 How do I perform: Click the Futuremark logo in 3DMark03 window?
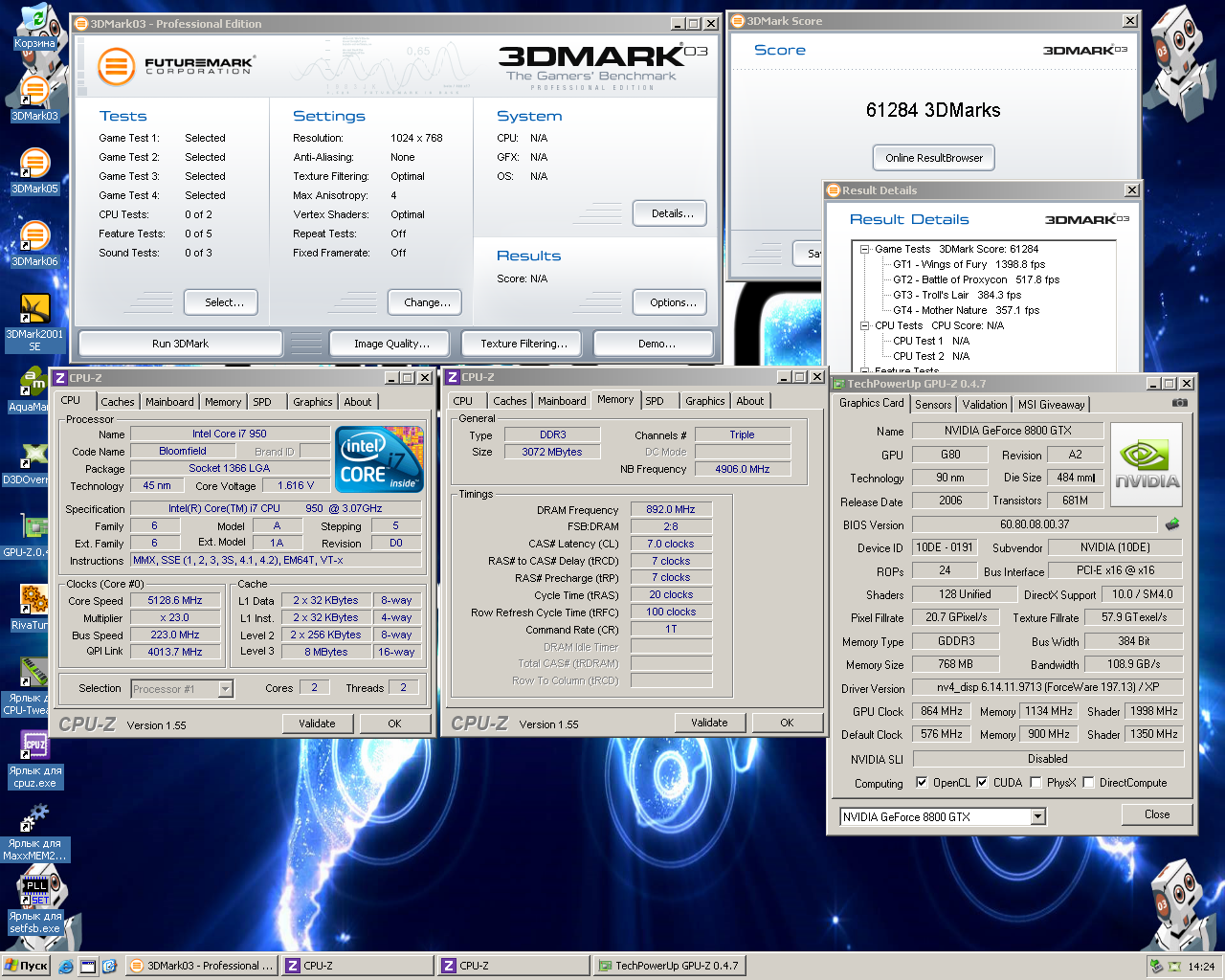176,66
